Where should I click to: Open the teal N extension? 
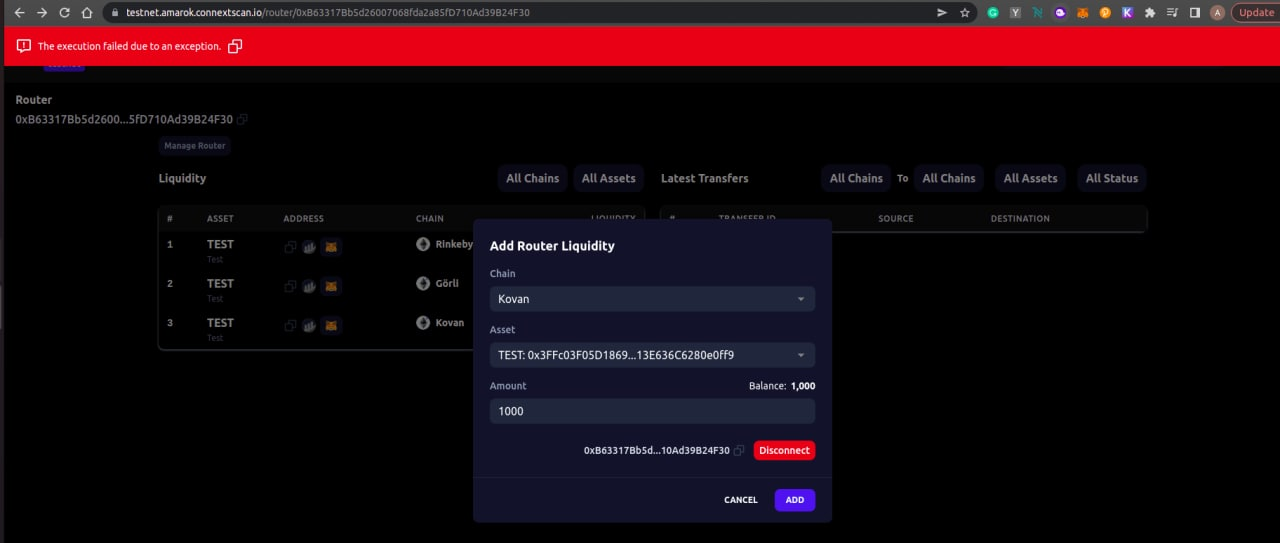click(1038, 13)
